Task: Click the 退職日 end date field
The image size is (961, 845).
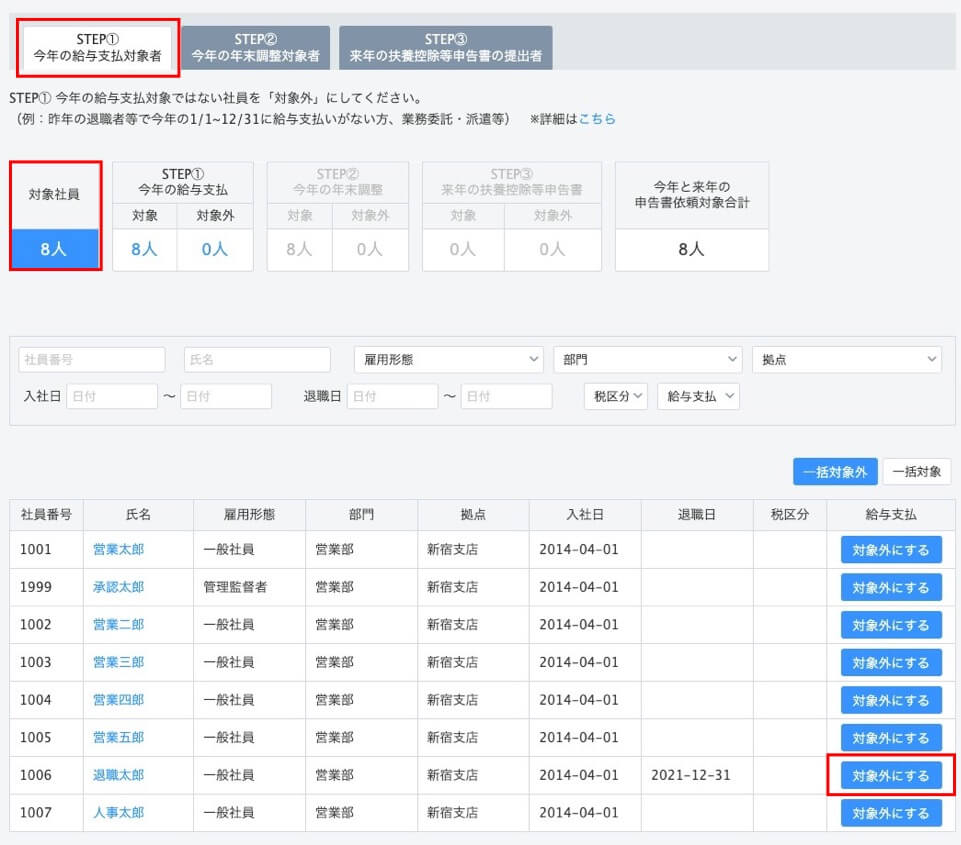Action: 506,396
